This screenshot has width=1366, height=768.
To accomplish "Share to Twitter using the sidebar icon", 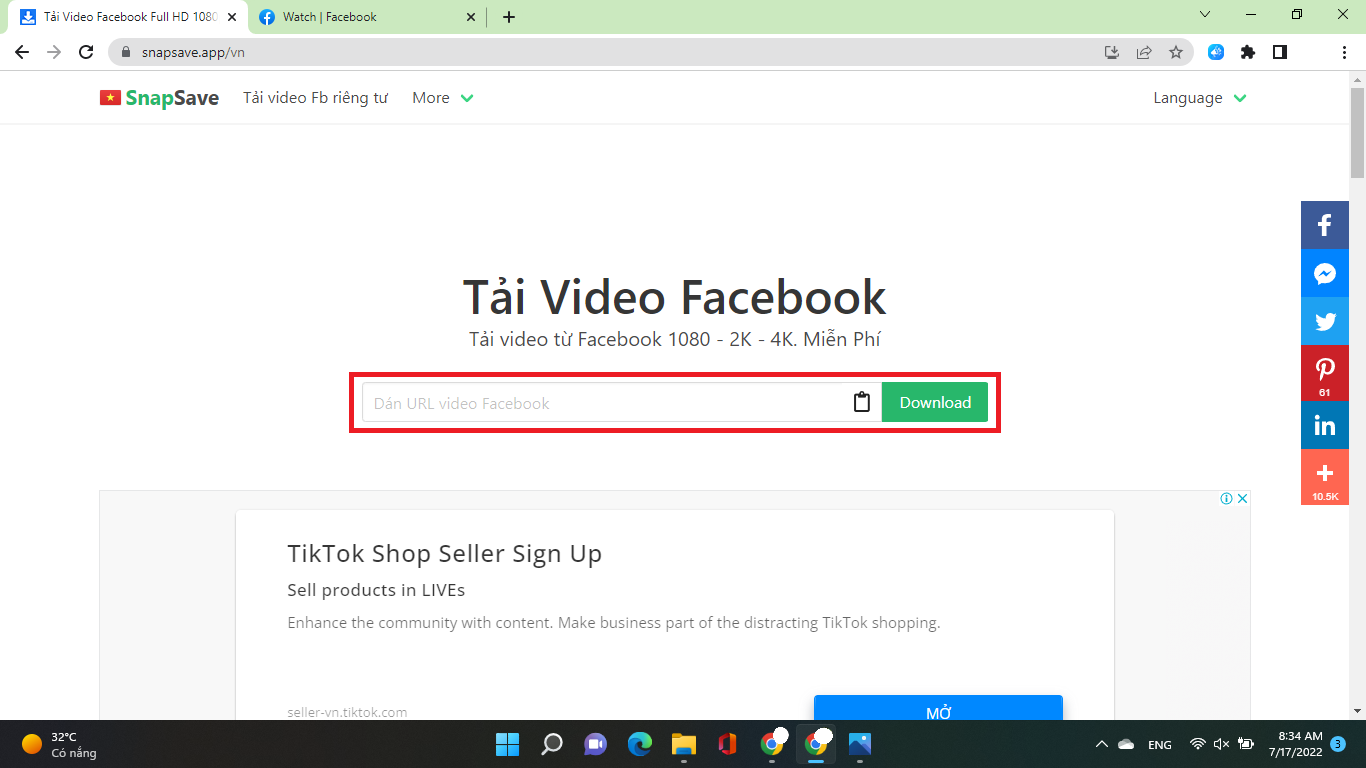I will pyautogui.click(x=1324, y=321).
